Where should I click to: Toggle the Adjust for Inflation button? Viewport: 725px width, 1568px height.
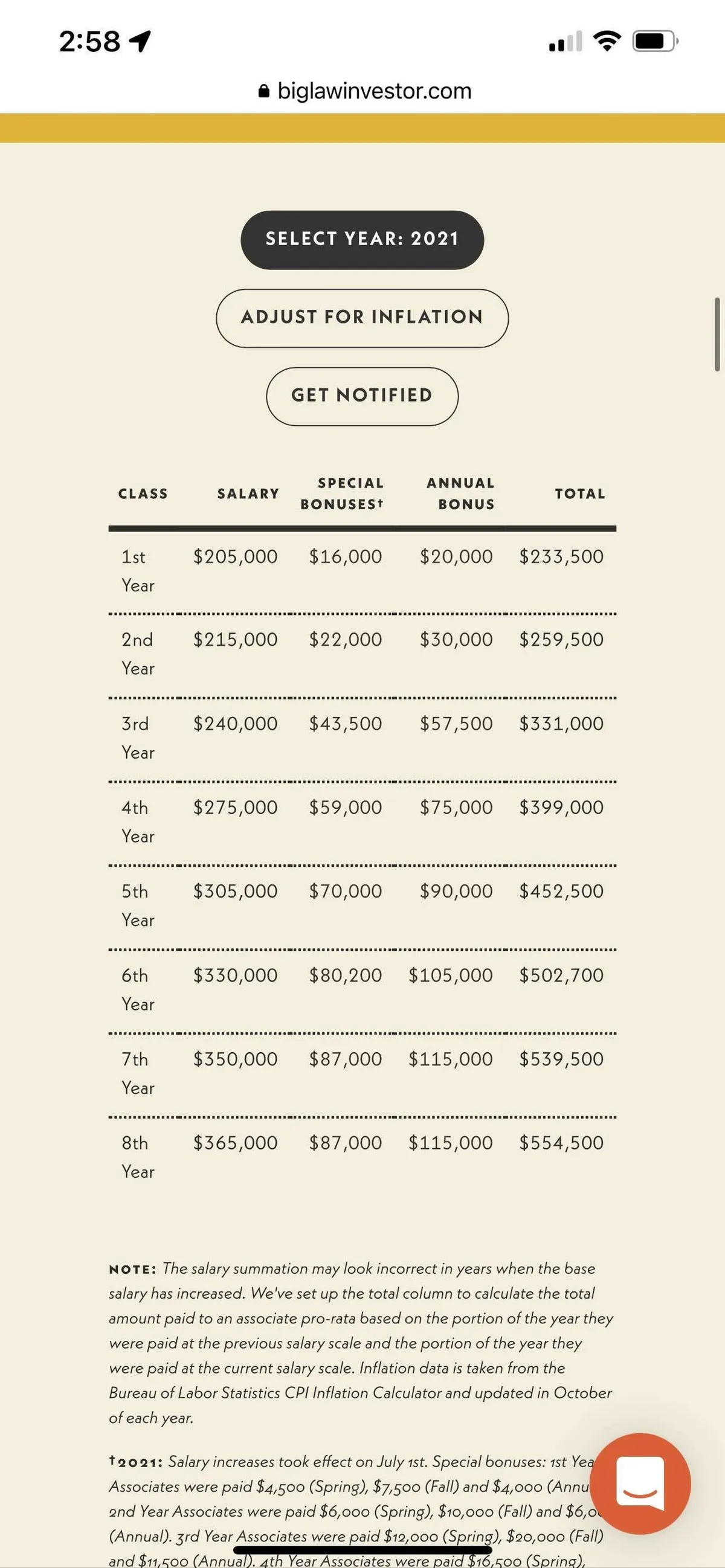click(362, 318)
